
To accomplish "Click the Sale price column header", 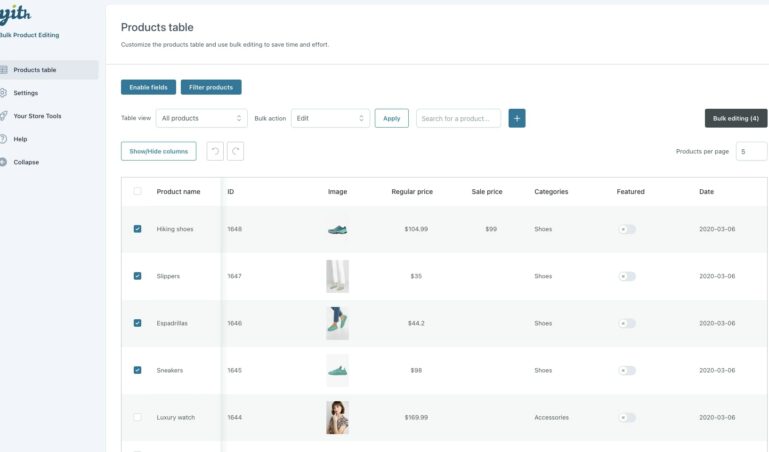I will pos(487,191).
